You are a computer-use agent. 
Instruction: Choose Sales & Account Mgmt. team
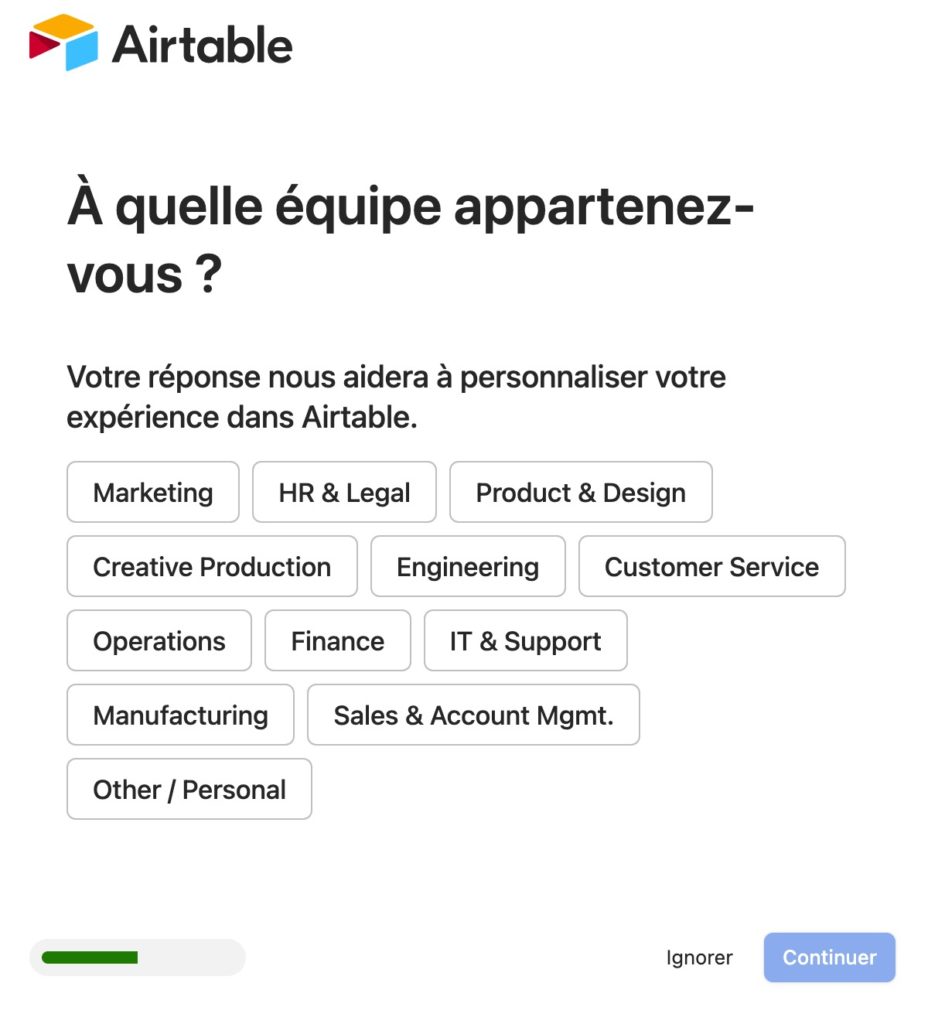473,714
